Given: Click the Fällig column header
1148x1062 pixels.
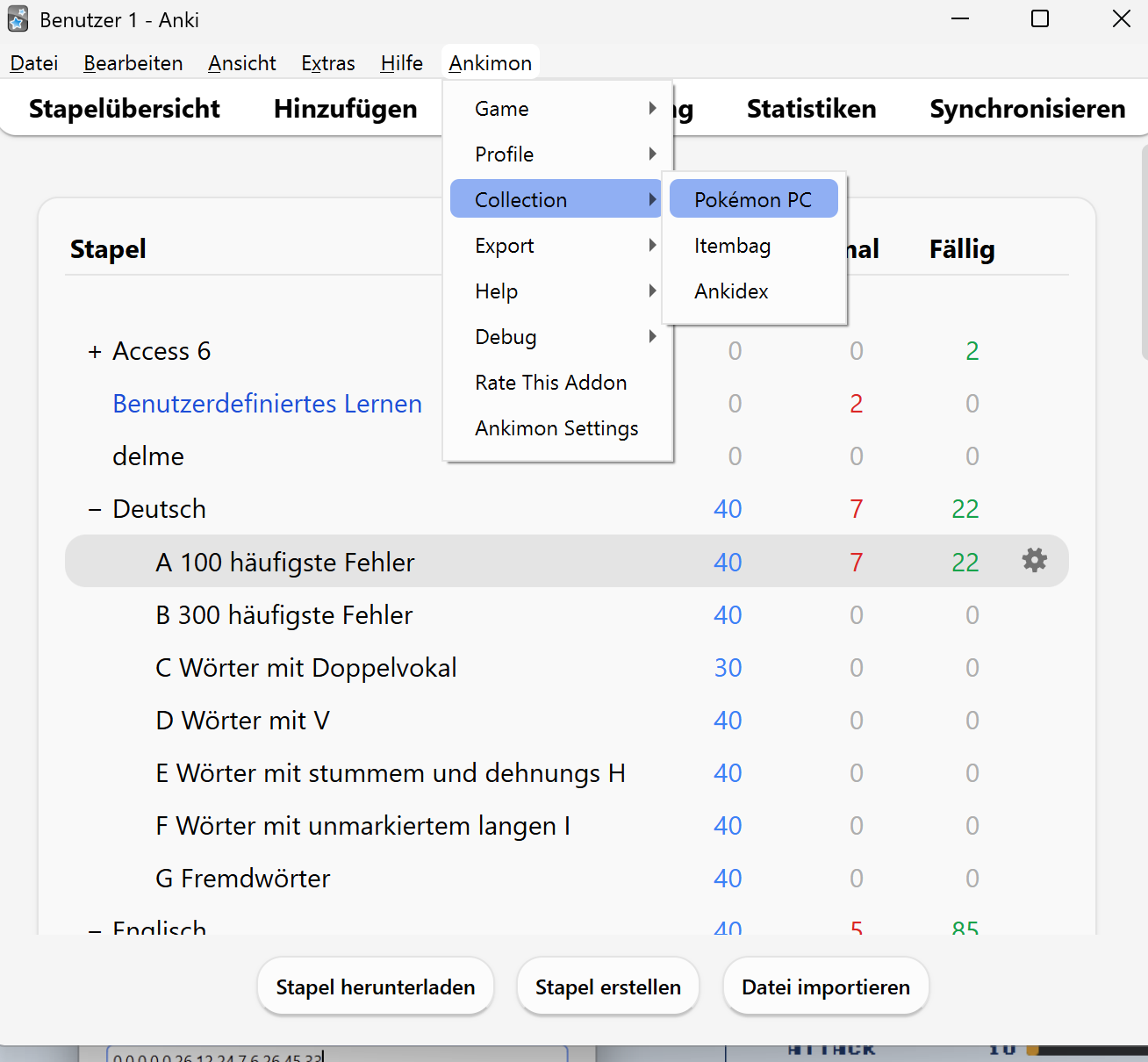Looking at the screenshot, I should pos(962,249).
